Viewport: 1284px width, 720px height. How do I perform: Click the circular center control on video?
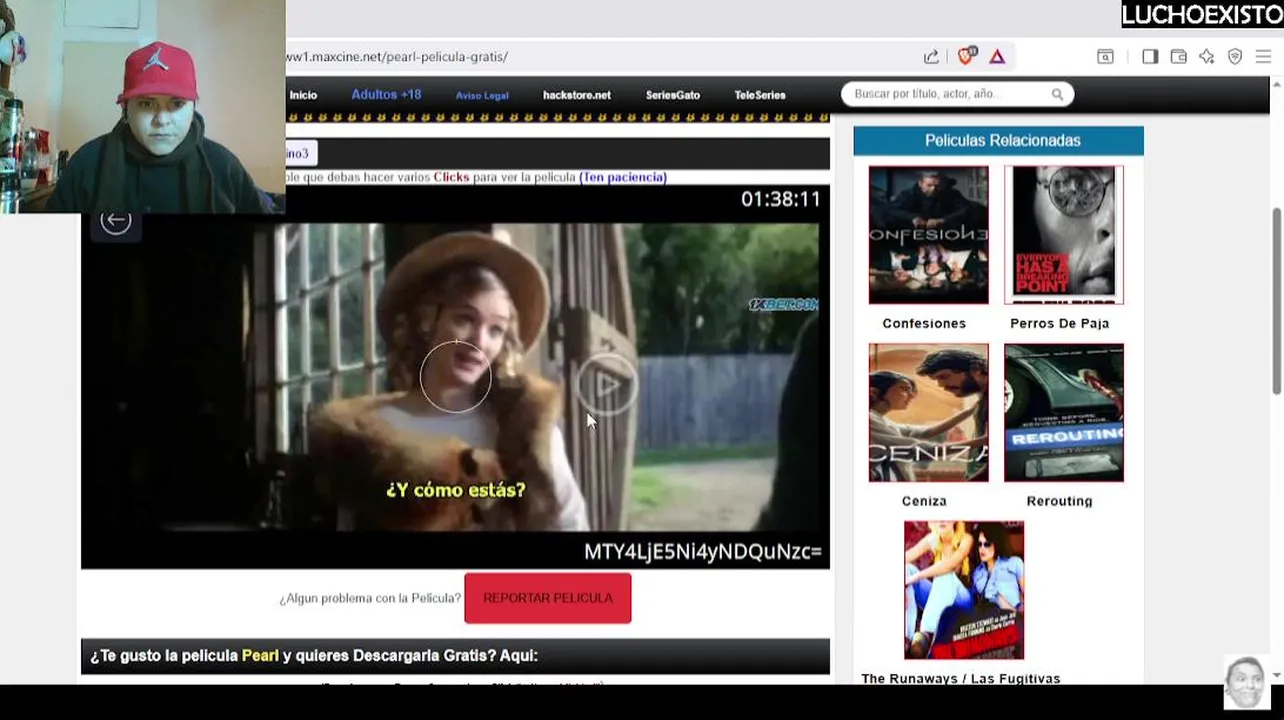pyautogui.click(x=455, y=377)
